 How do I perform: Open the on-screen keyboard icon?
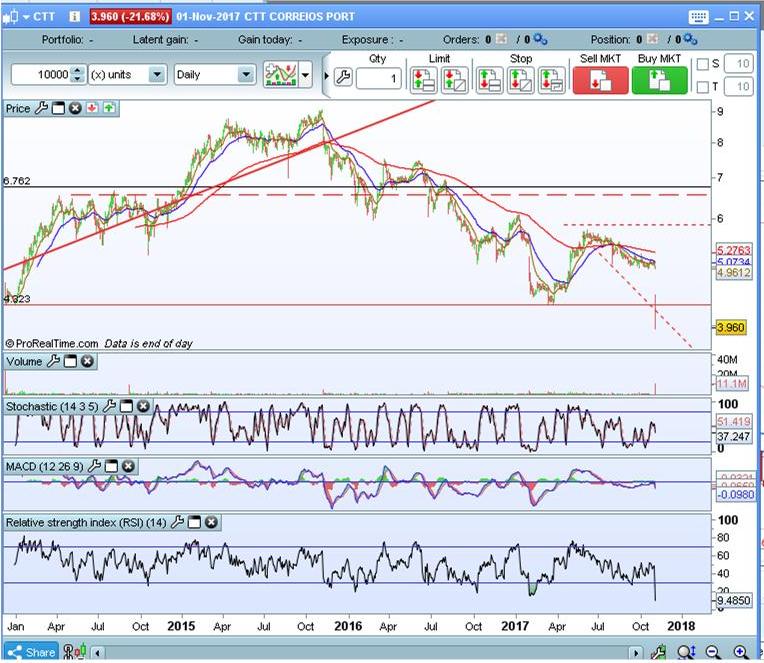(x=698, y=17)
